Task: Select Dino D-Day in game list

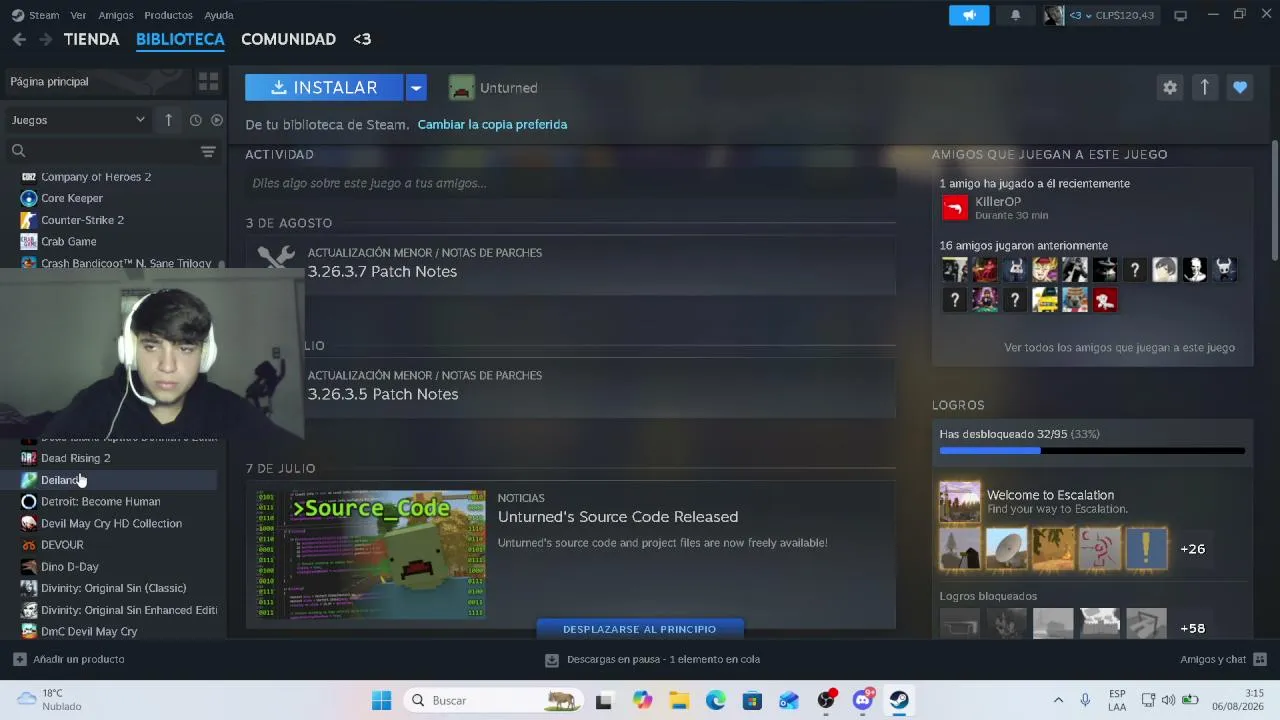Action: pyautogui.click(x=70, y=566)
